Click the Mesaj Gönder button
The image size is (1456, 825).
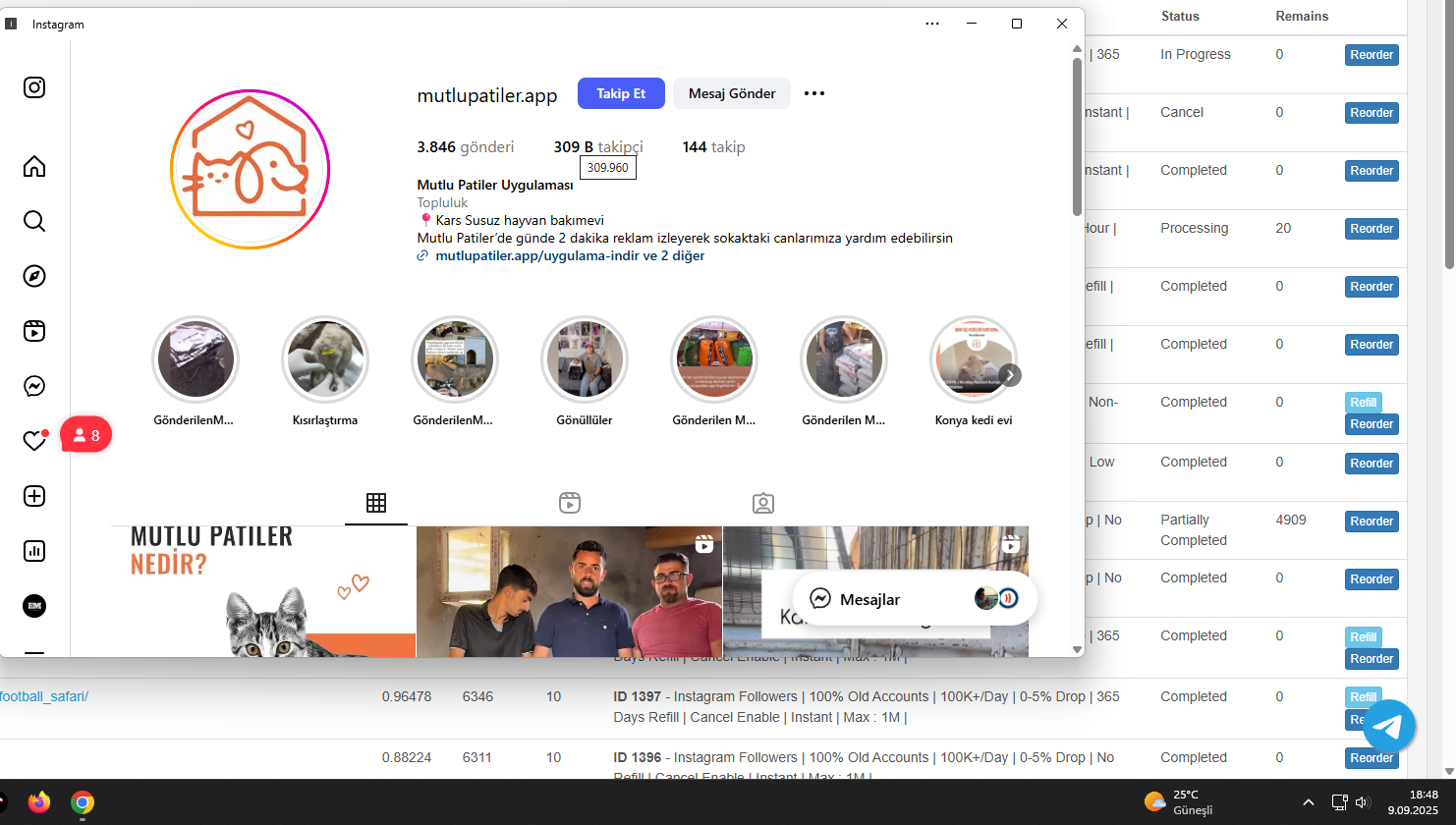coord(732,93)
